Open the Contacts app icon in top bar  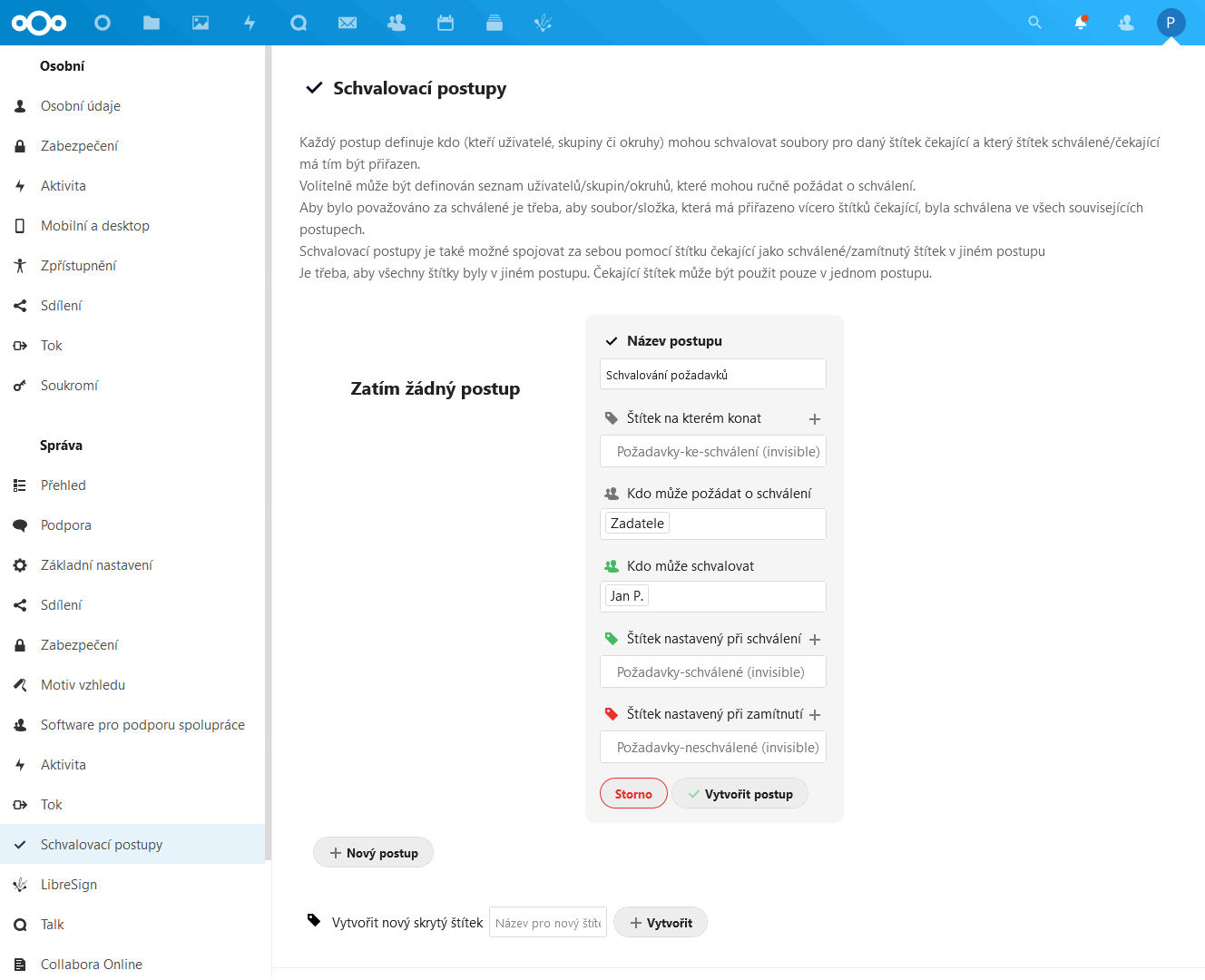pyautogui.click(x=397, y=23)
